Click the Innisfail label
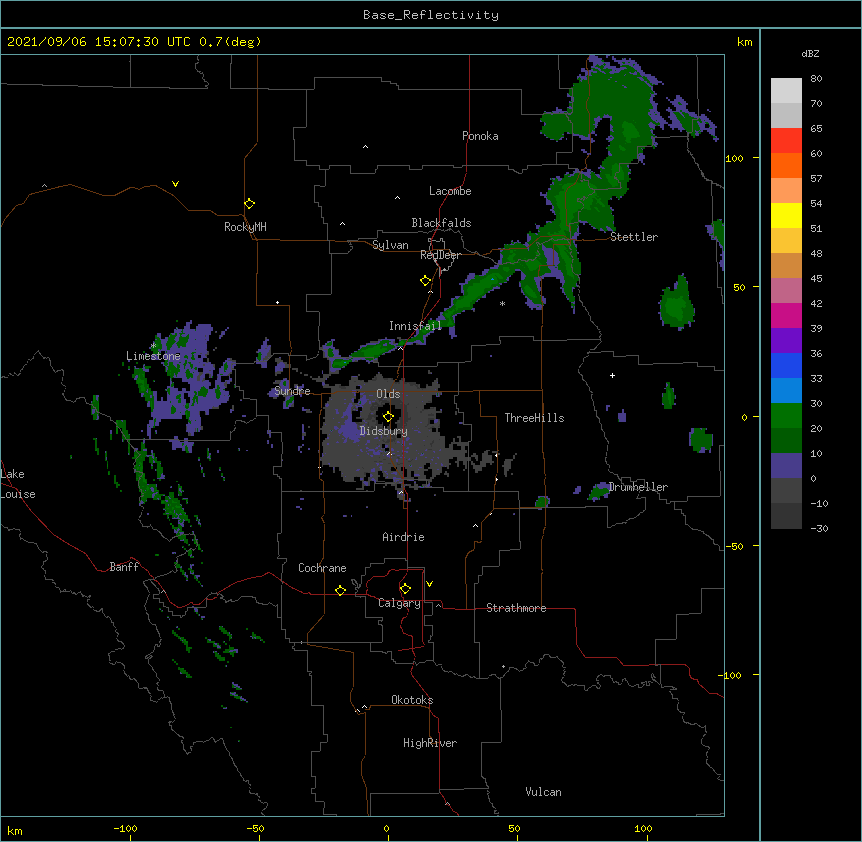 (415, 326)
